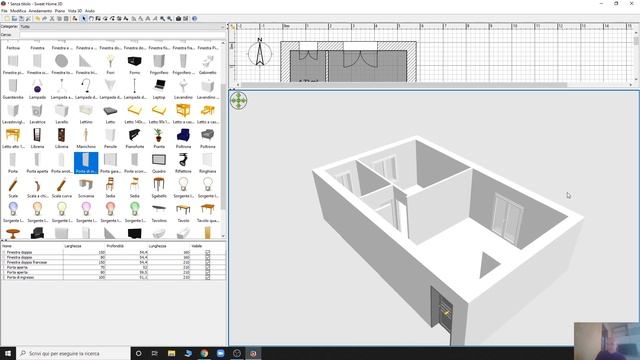Select the Create walls tool
The height and width of the screenshot is (360, 640).
98,18
